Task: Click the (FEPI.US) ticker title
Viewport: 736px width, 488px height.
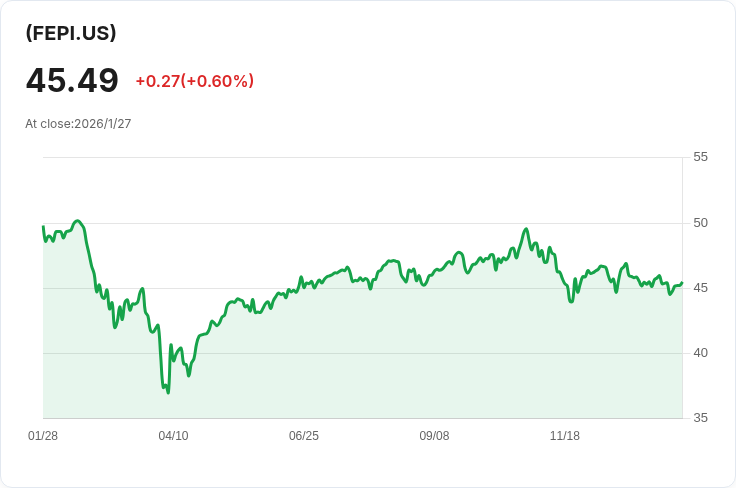Action: pos(71,33)
